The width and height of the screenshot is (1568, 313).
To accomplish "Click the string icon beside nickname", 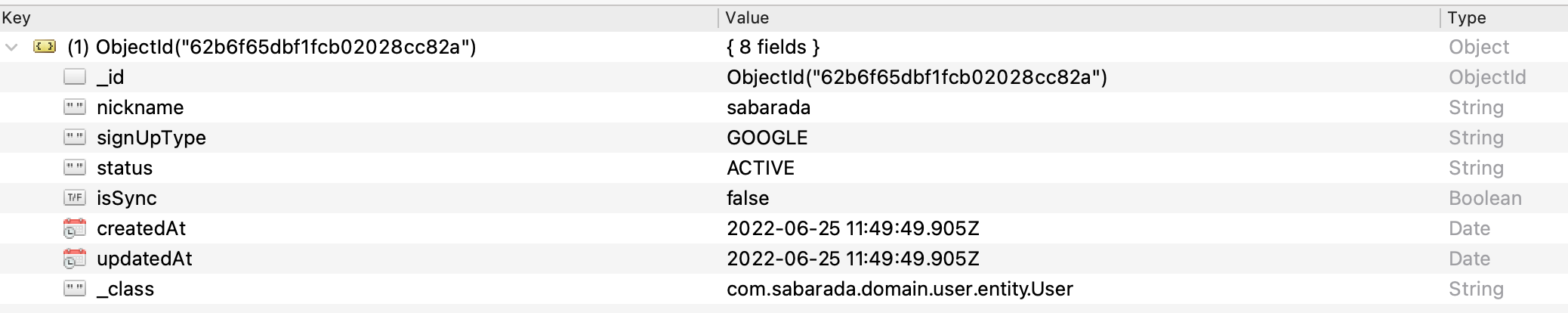I will click(x=75, y=107).
